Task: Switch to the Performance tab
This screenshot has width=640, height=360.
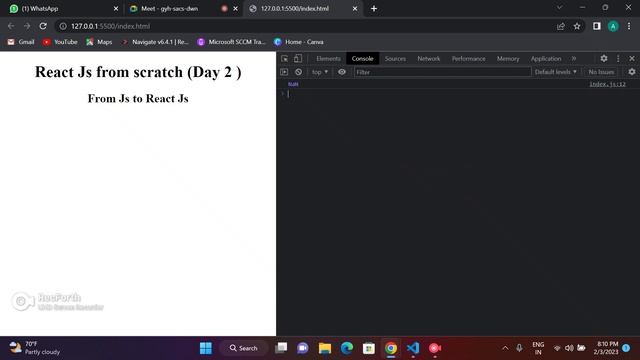Action: 469,58
